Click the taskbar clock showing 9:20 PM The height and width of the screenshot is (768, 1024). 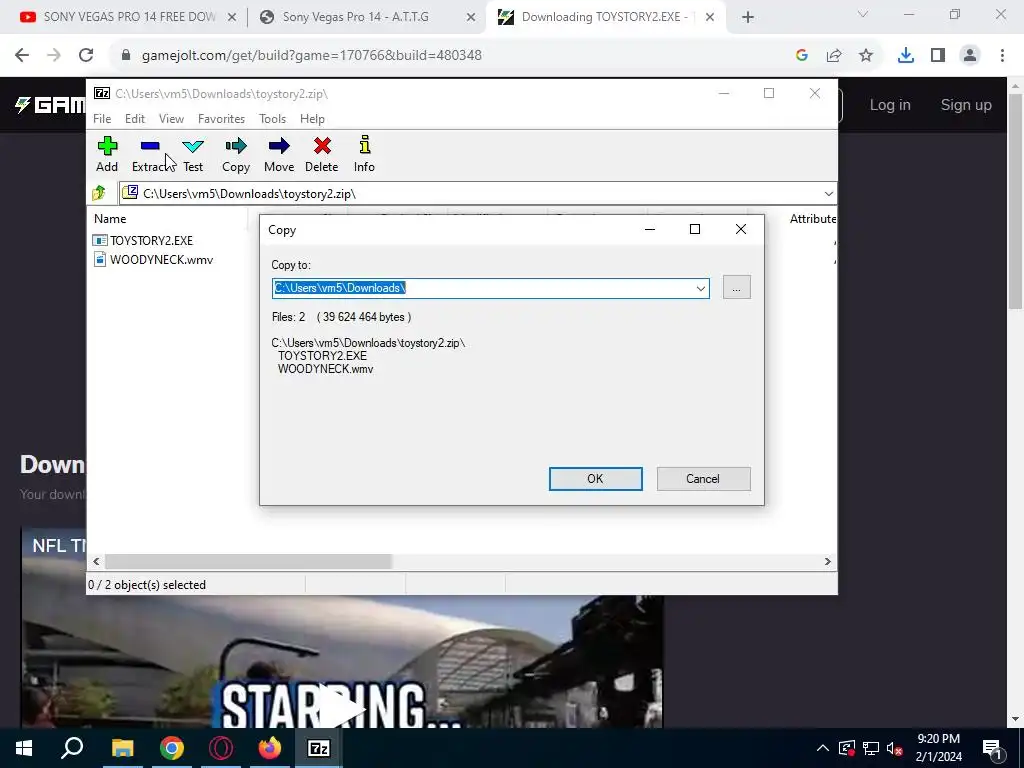938,748
